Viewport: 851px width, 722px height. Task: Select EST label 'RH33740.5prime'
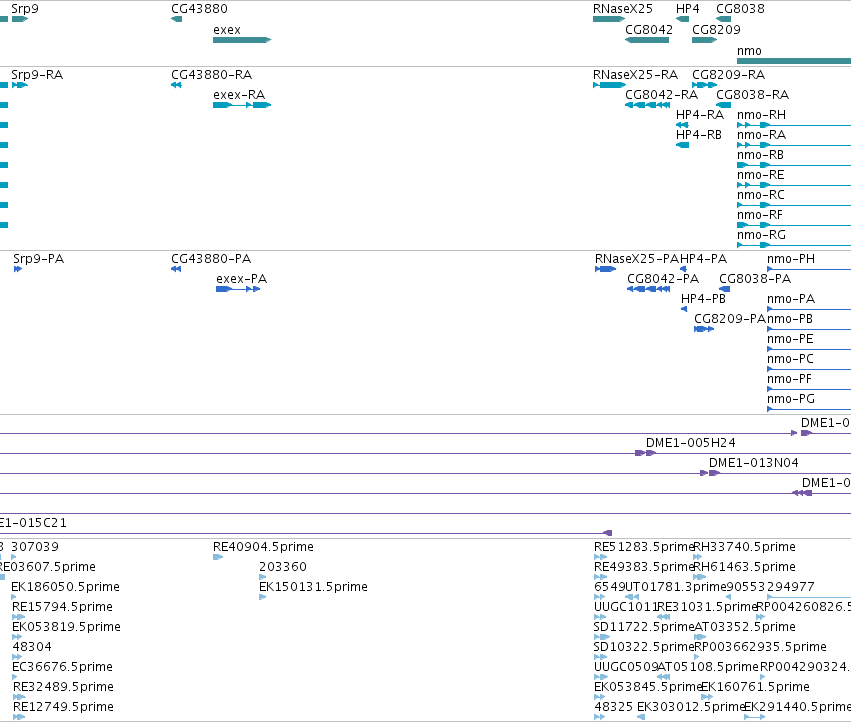(745, 547)
